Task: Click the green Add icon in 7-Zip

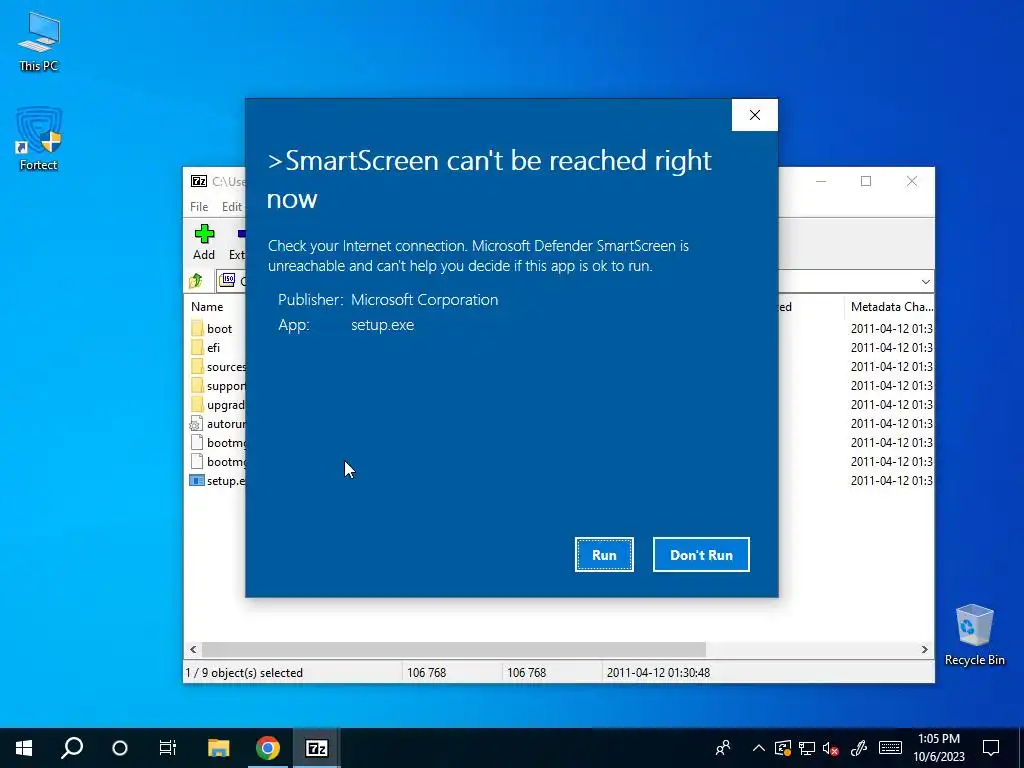Action: click(204, 233)
